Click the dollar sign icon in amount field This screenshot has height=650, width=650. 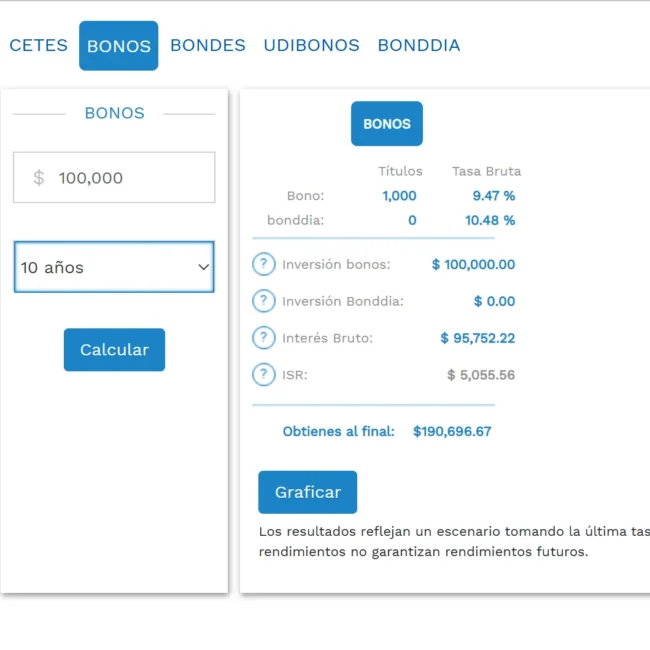39,178
